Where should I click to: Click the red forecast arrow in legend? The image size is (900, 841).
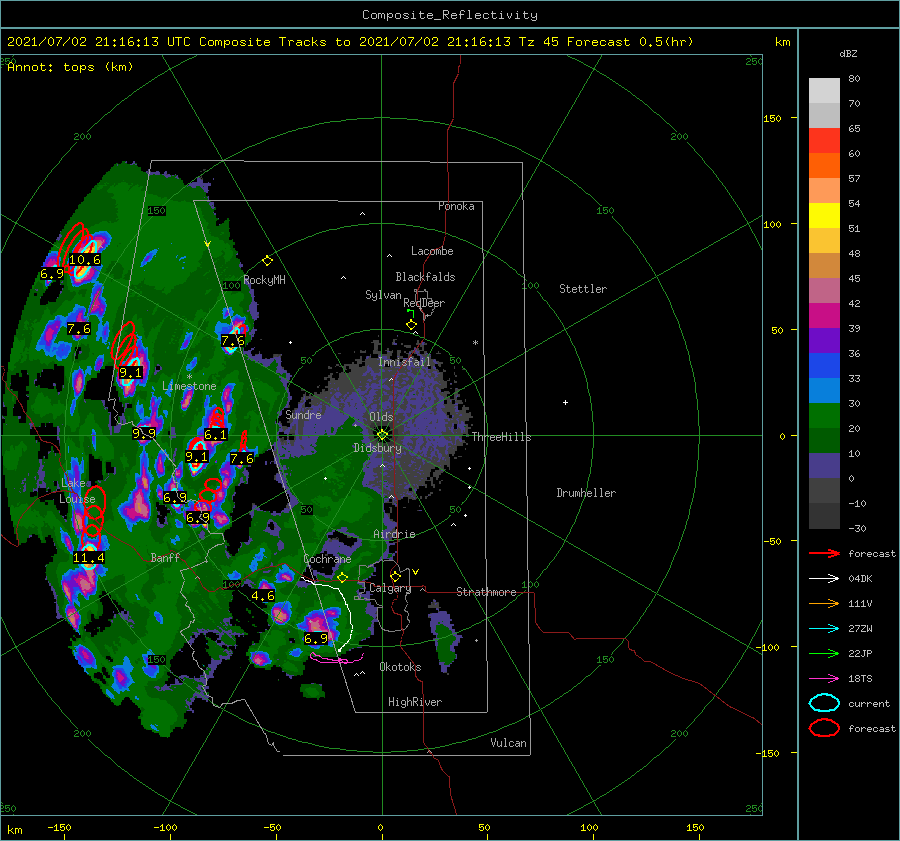coord(824,553)
